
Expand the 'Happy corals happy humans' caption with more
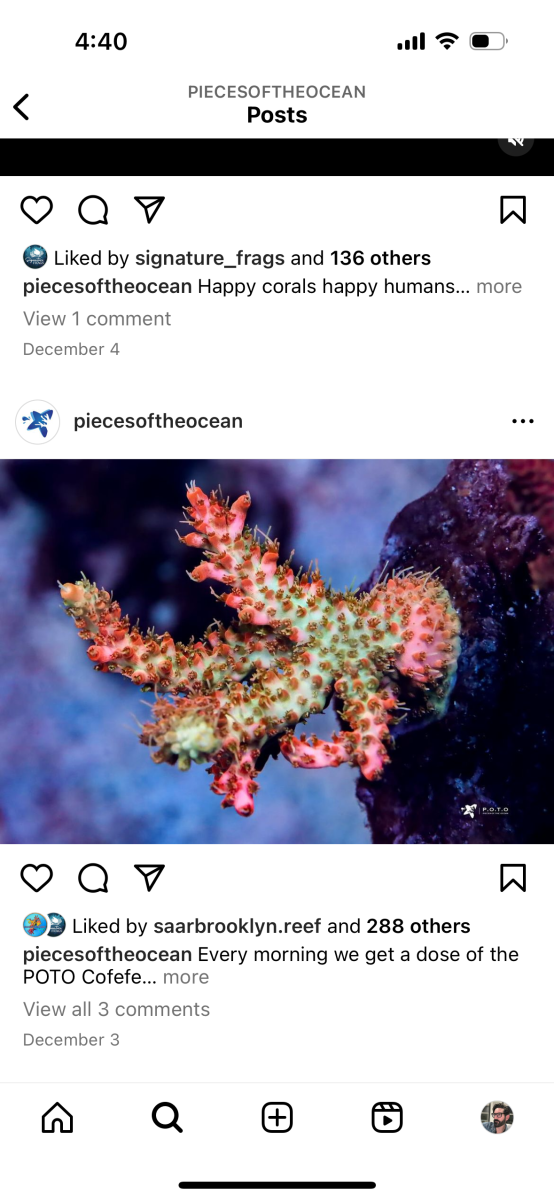point(499,286)
